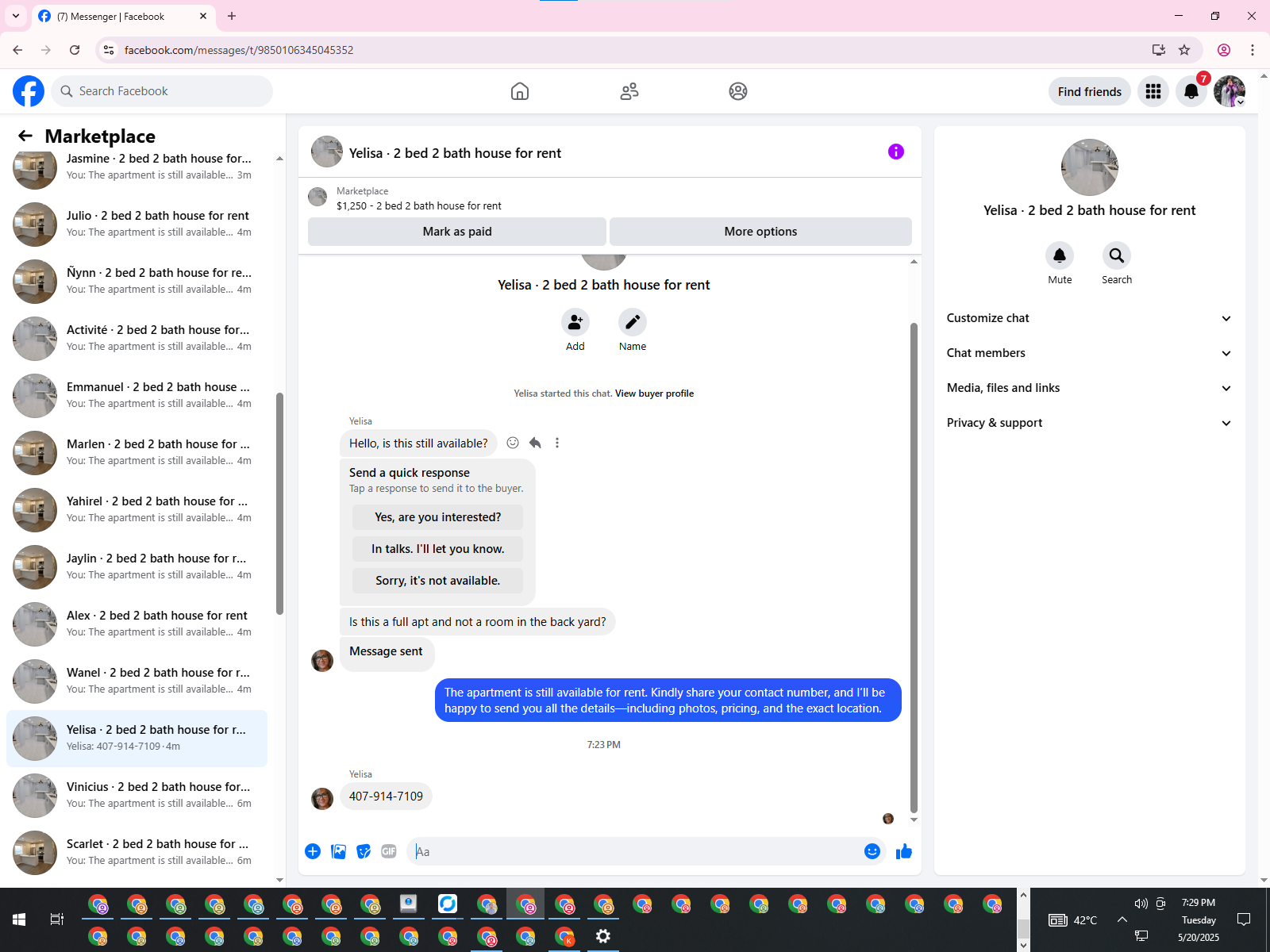Viewport: 1270px width, 952px height.
Task: Add people to the Yelisa chat
Action: (575, 322)
